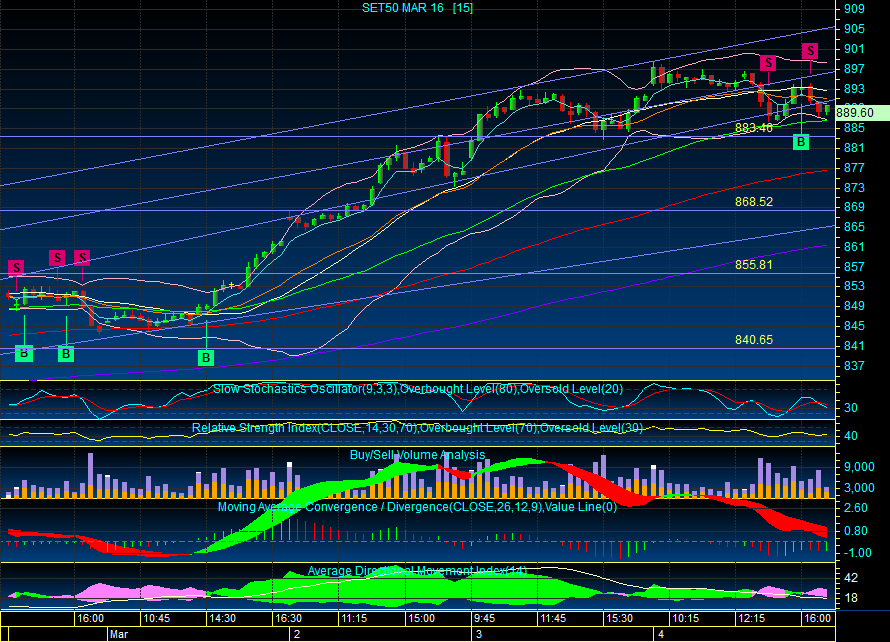Click the Mar month label on the date axis

click(119, 634)
